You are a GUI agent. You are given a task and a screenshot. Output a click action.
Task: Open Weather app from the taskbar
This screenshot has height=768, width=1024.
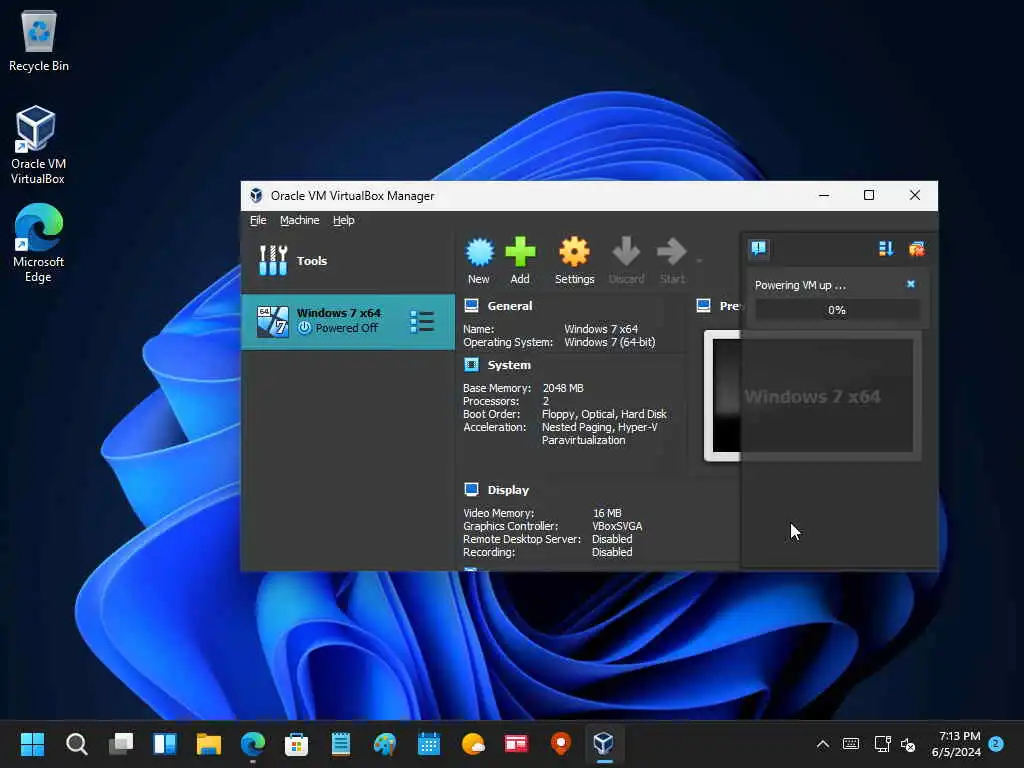(x=473, y=744)
